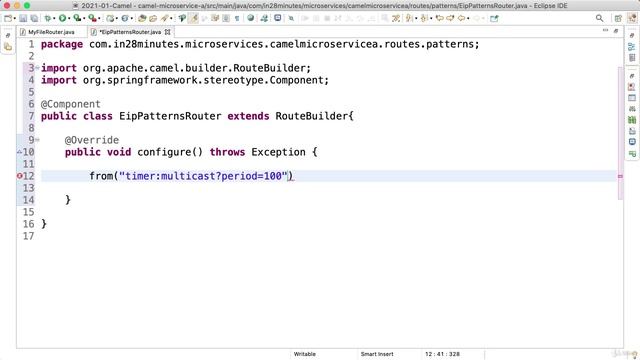This screenshot has width=640, height=360.
Task: Click the @Component annotation on line 6
Action: tap(71, 104)
